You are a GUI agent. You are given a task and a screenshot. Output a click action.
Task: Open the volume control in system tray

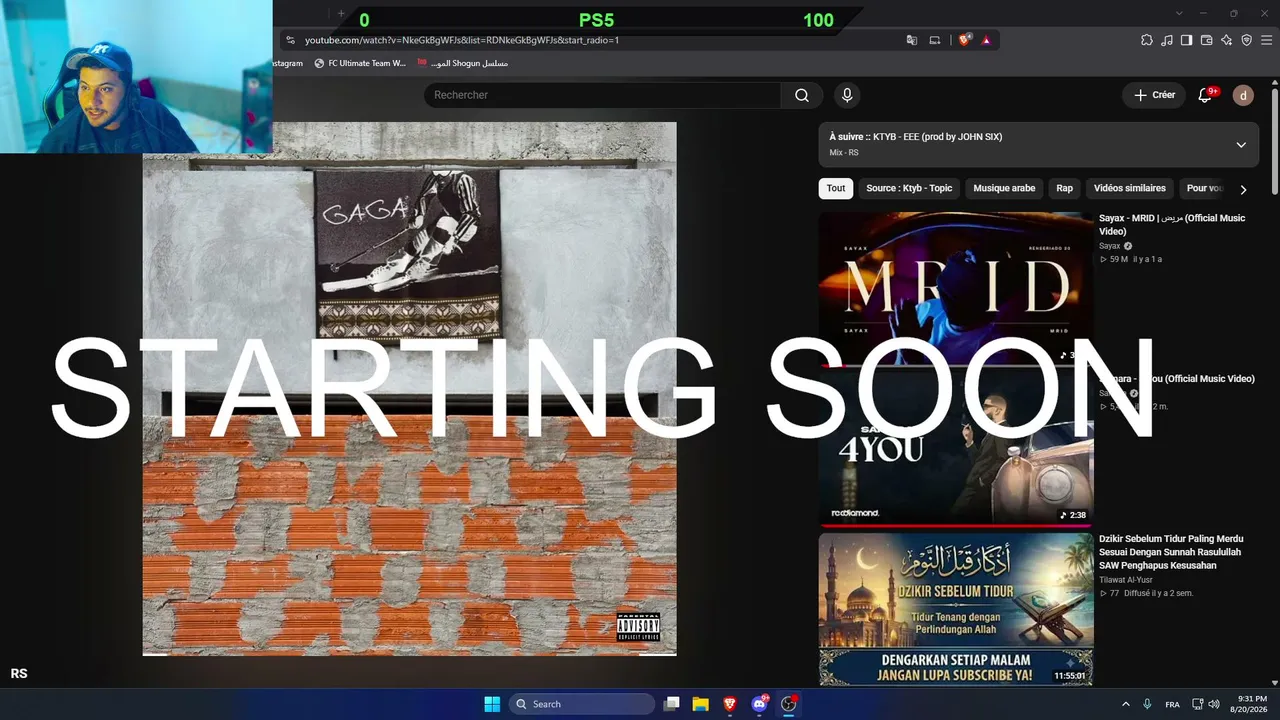(1214, 704)
